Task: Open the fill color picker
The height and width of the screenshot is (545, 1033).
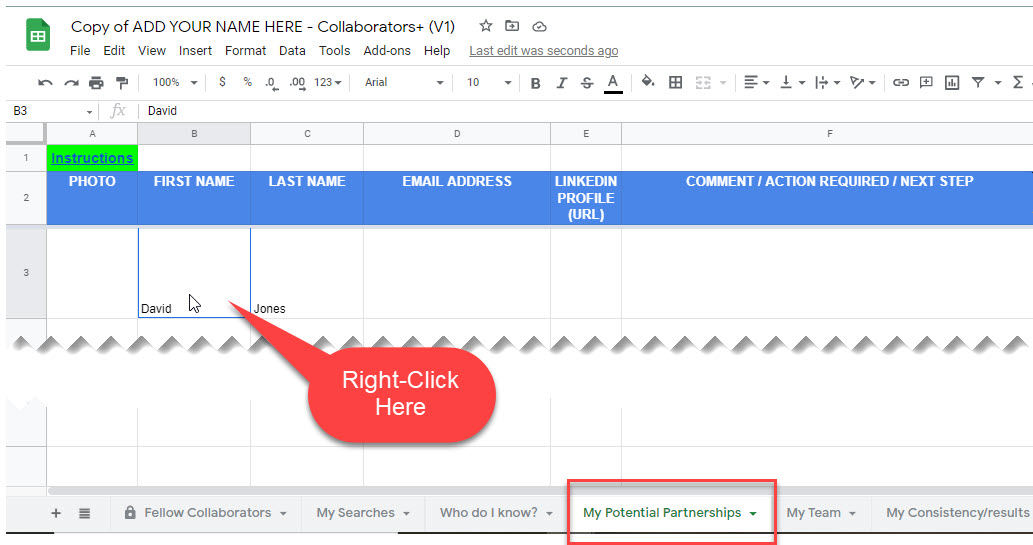Action: 648,82
